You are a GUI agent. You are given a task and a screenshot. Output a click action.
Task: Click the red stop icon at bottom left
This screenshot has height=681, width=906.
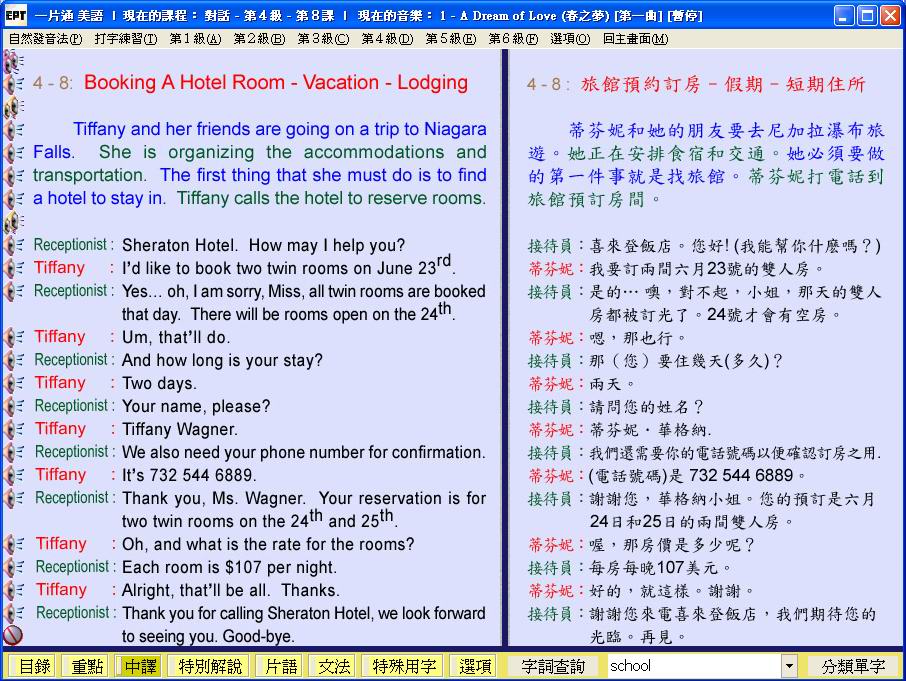click(13, 634)
